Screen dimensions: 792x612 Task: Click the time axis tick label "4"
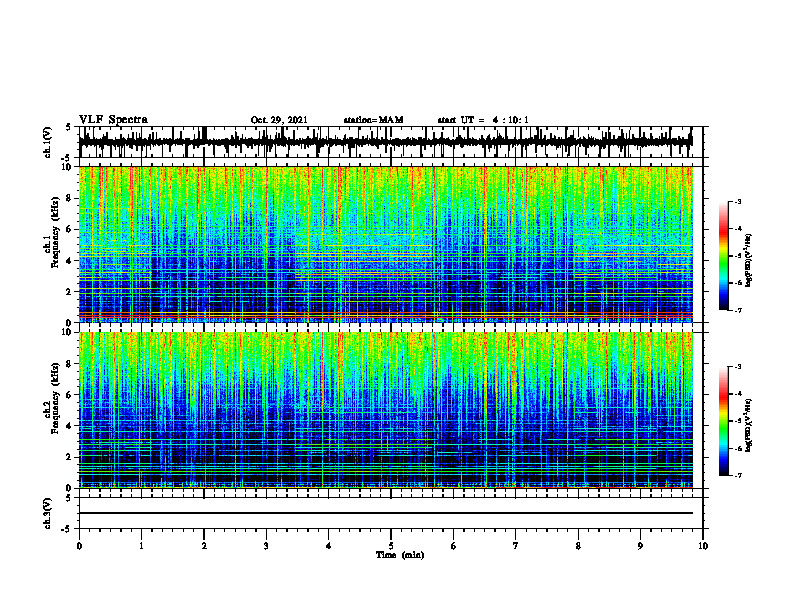pos(329,546)
